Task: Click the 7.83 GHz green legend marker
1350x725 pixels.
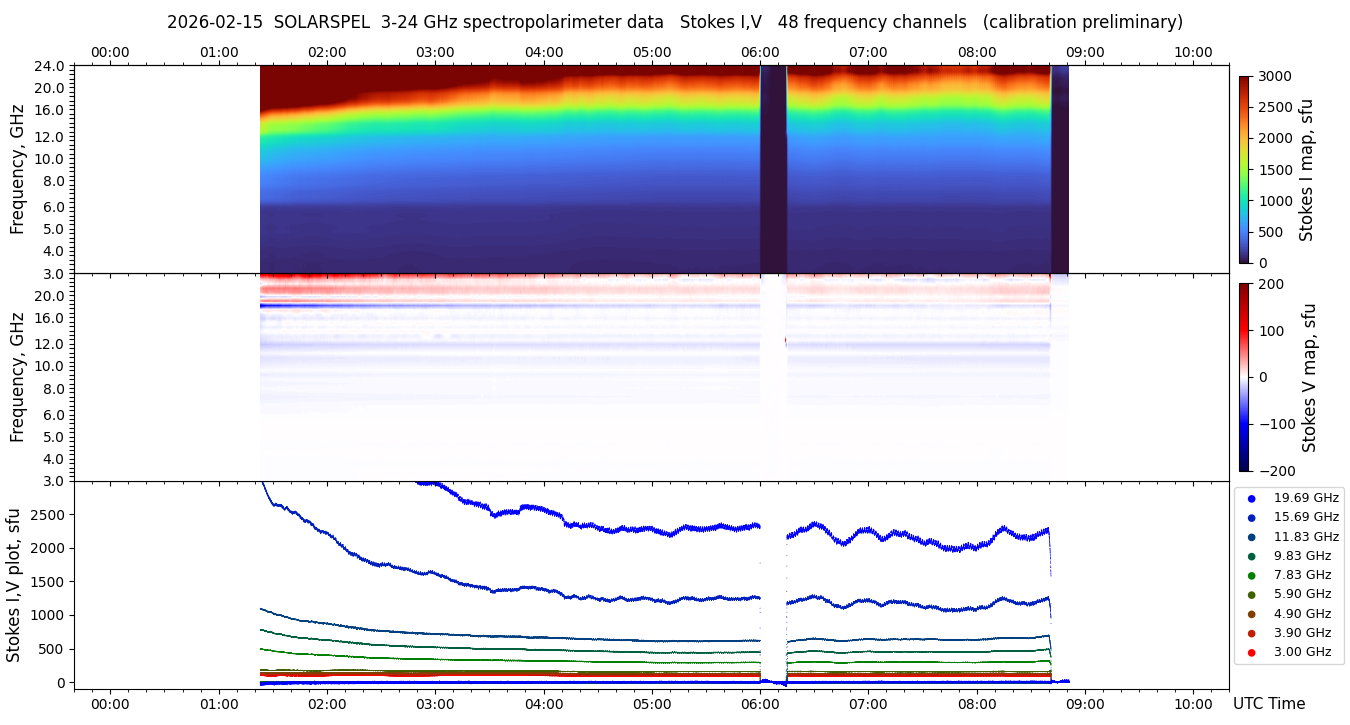Action: pyautogui.click(x=1251, y=575)
